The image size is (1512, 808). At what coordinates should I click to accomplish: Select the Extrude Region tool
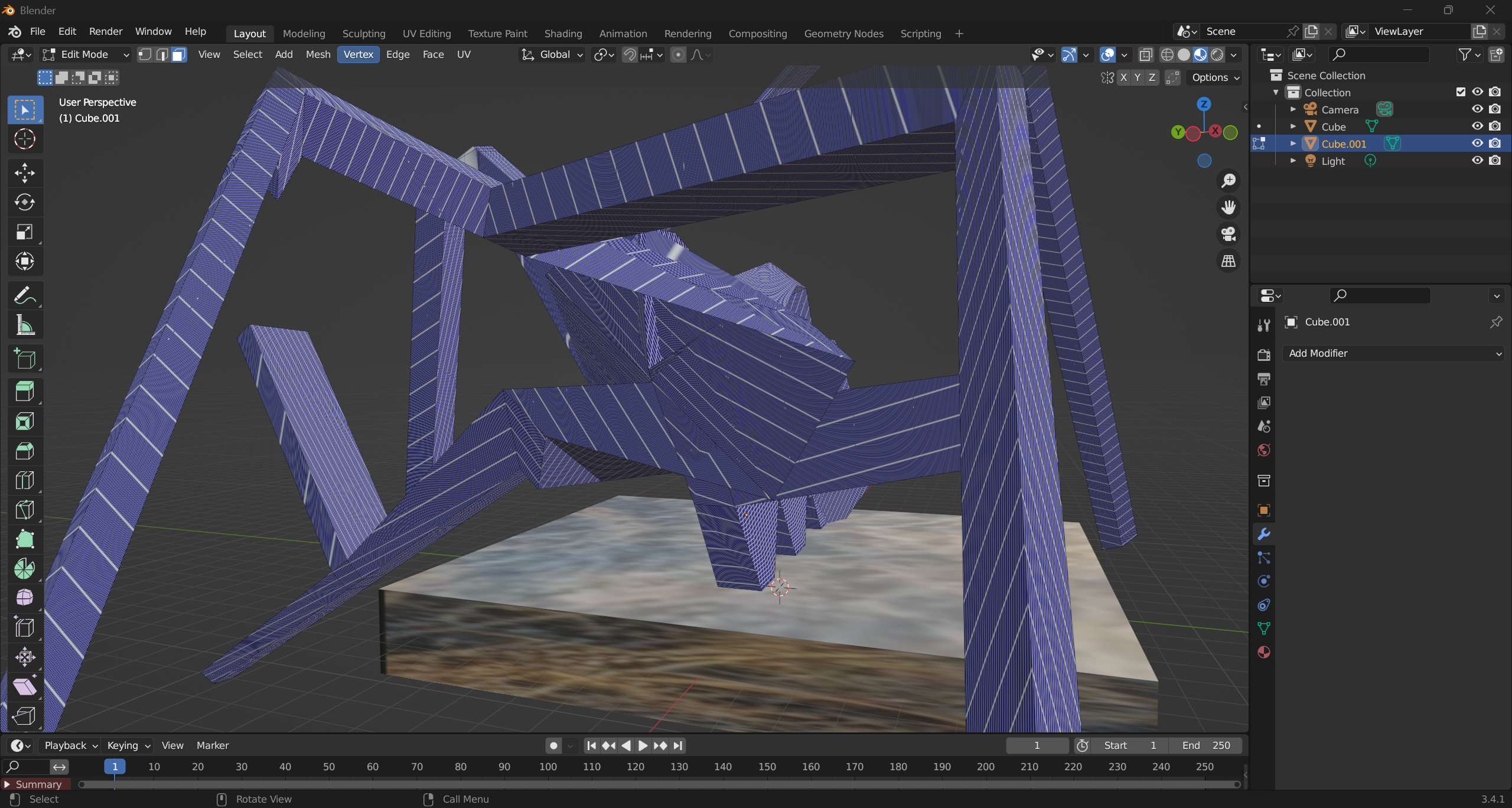(24, 392)
